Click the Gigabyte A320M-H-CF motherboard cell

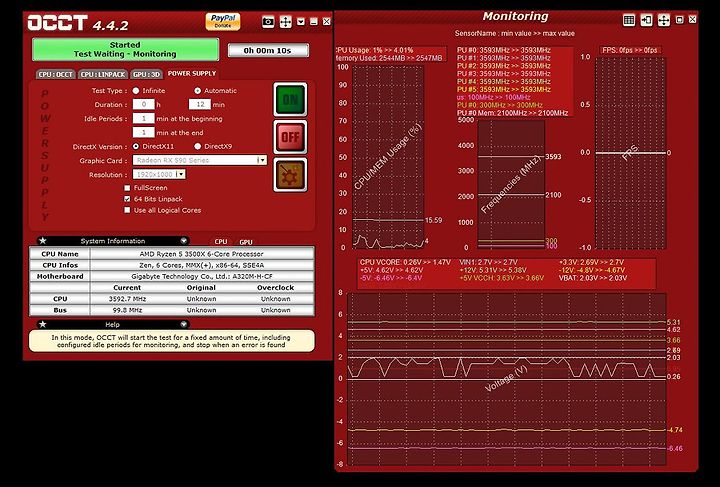click(202, 276)
